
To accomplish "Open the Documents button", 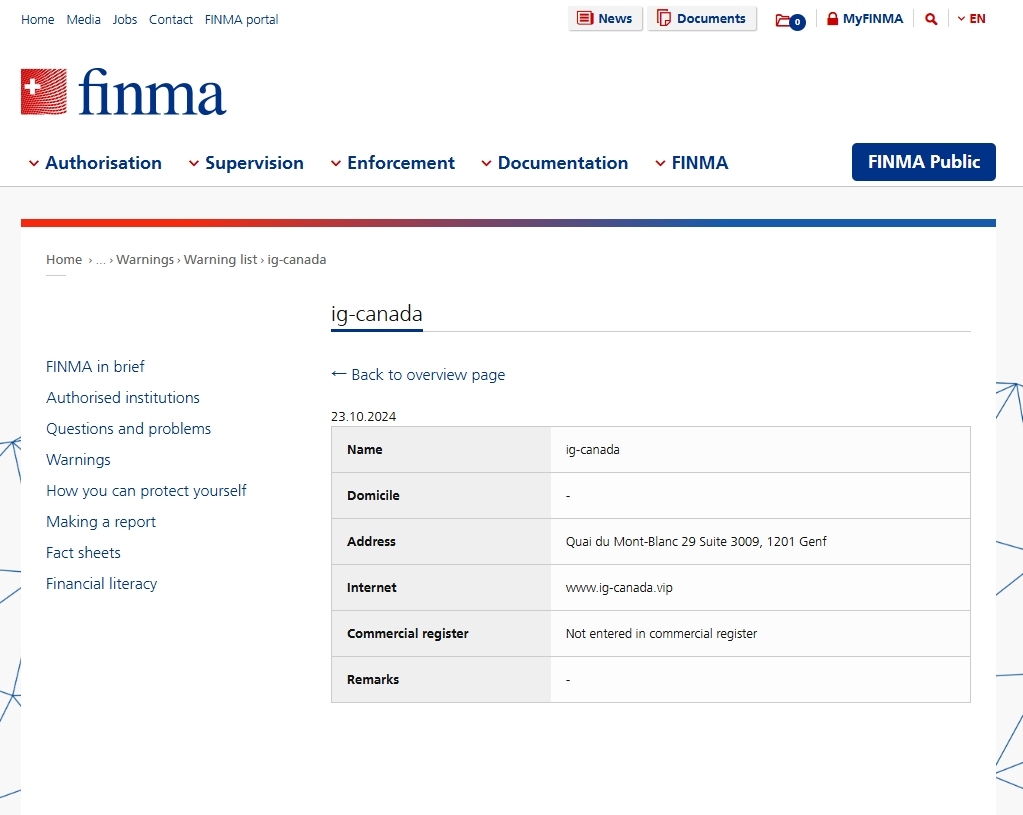I will [701, 19].
